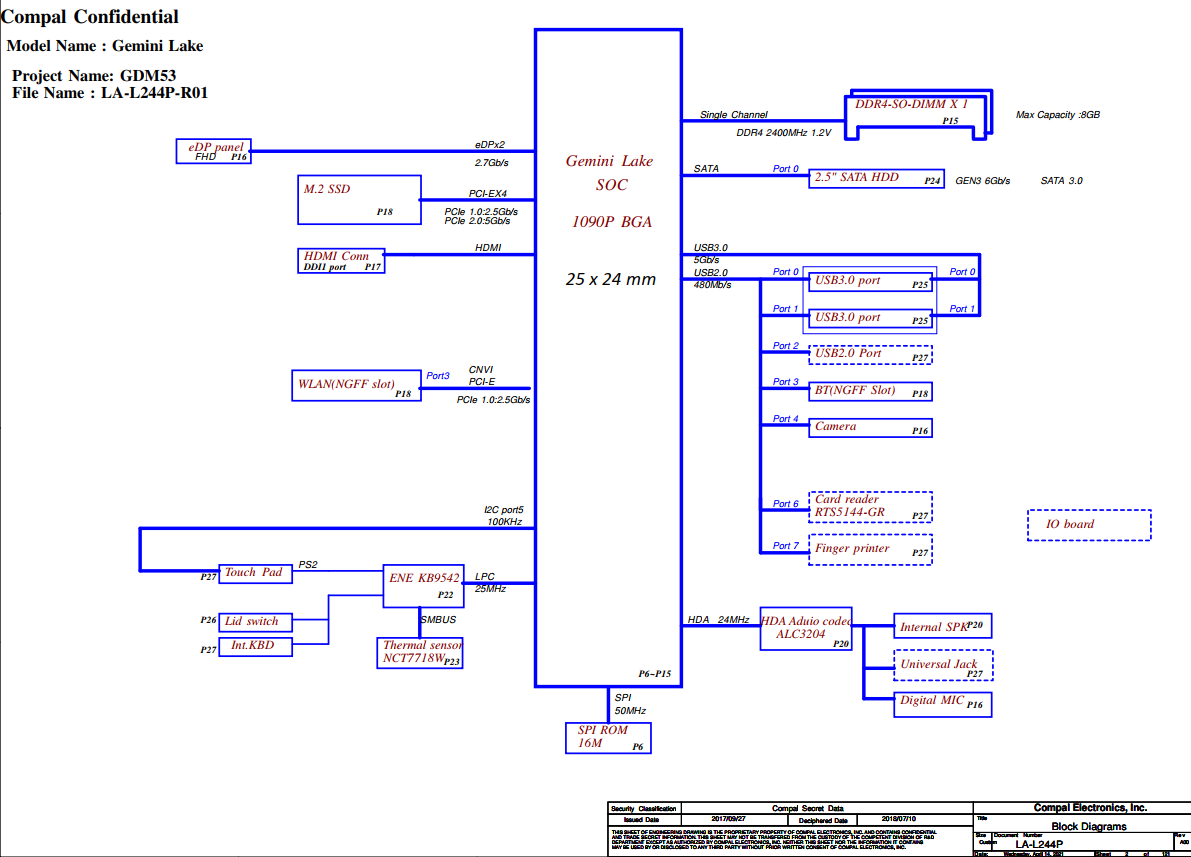Click the HDMI Conn block
The height and width of the screenshot is (857, 1191).
pos(341,261)
